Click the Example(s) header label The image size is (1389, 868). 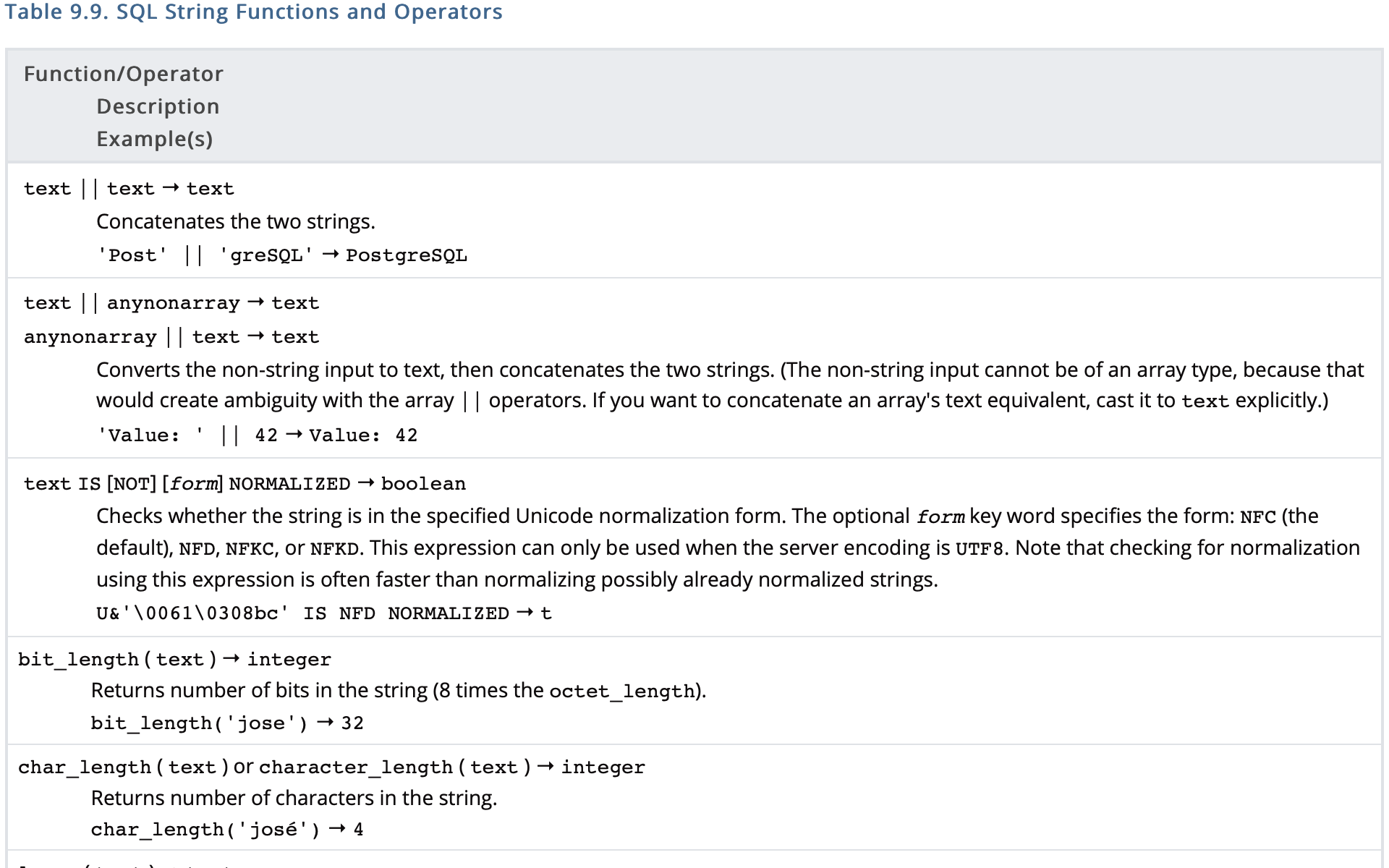pyautogui.click(x=154, y=139)
